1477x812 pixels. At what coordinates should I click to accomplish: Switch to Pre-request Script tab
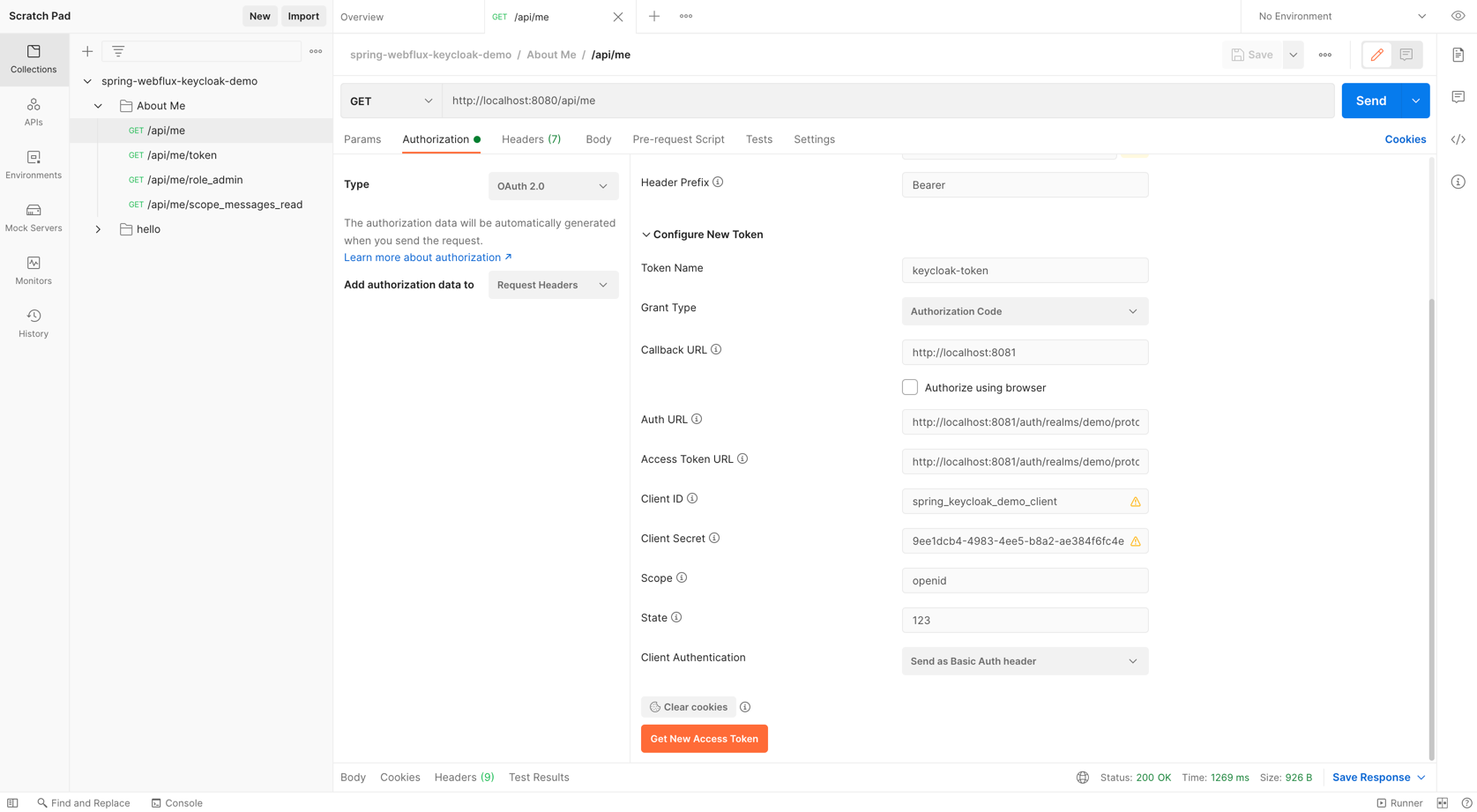[x=678, y=139]
